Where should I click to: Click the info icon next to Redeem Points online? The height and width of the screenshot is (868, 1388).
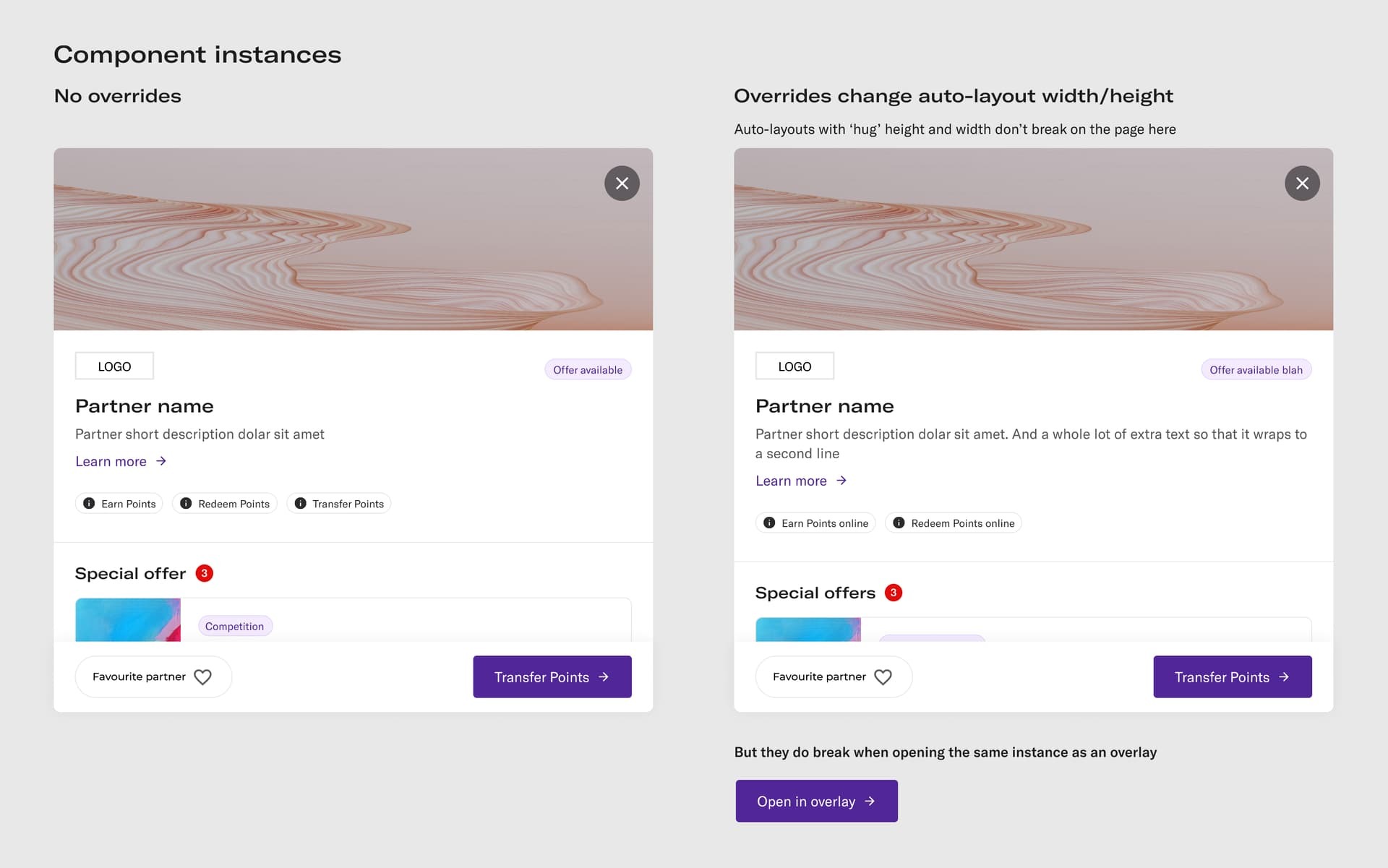pyautogui.click(x=898, y=522)
